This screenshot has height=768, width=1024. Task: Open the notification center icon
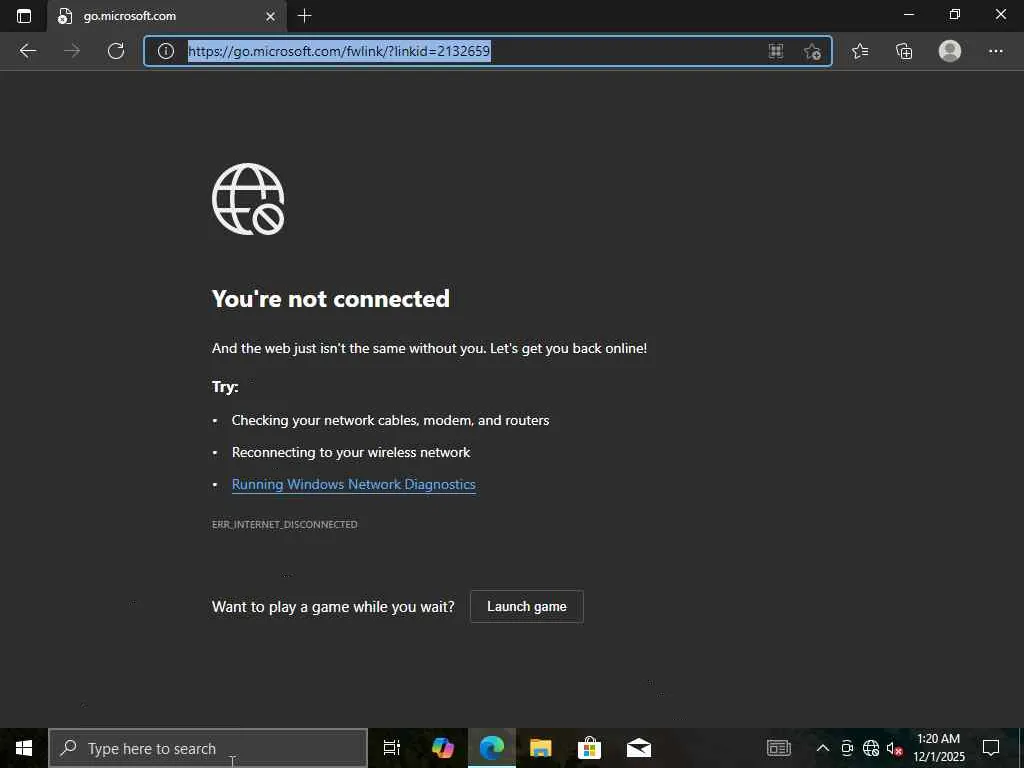point(991,748)
